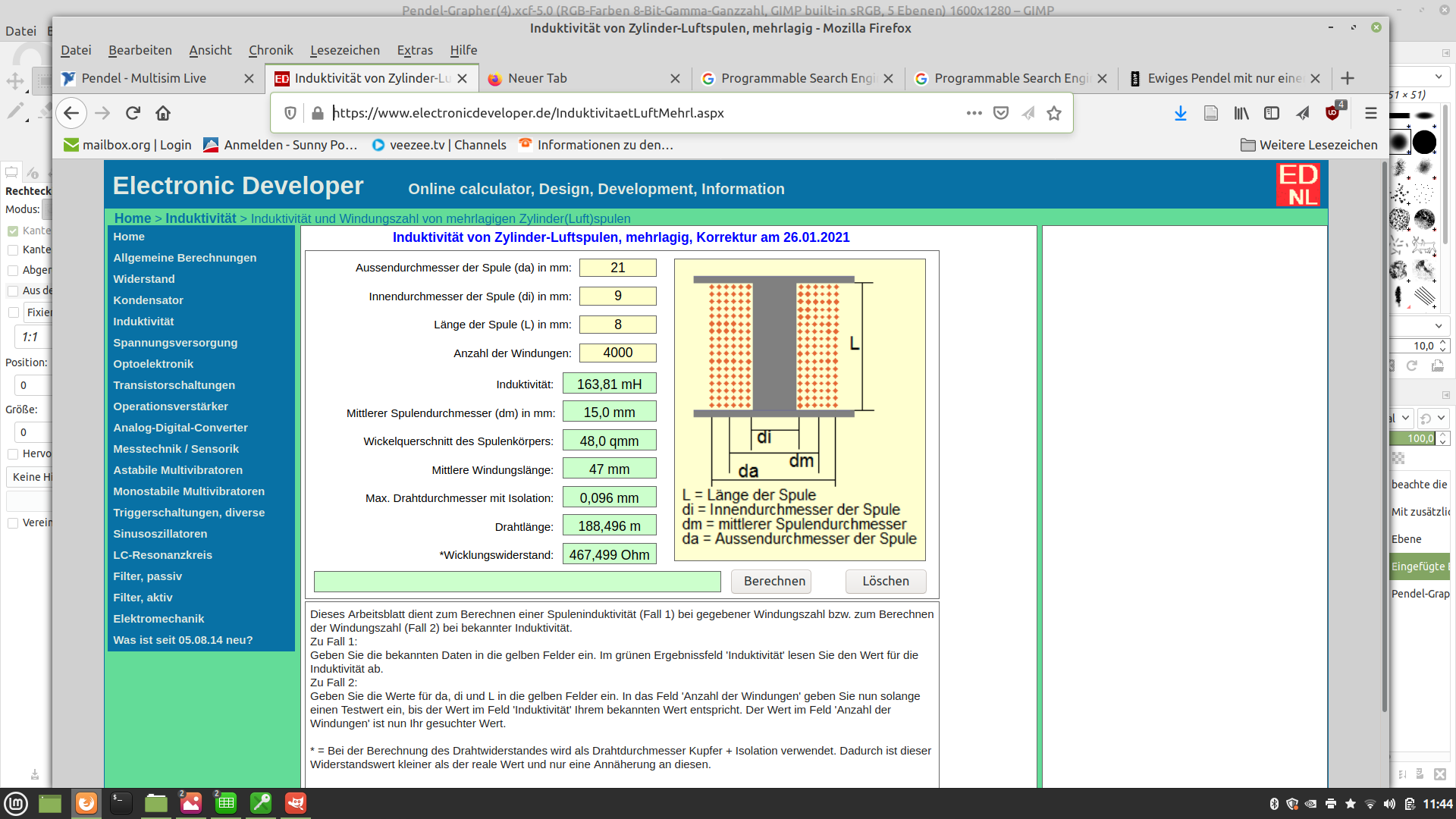The height and width of the screenshot is (819, 1456).
Task: Toggle the Firefox sidebar icon
Action: point(1272,113)
